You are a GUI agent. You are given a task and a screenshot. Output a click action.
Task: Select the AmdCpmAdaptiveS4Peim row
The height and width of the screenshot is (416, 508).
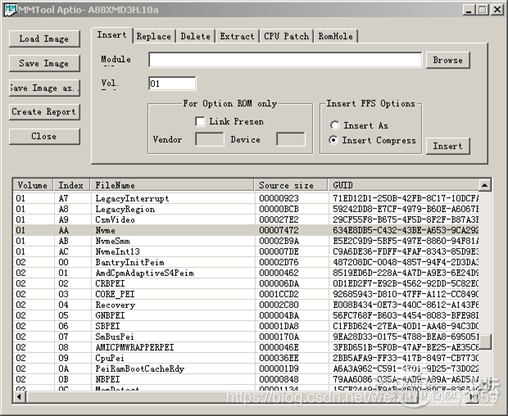(246, 273)
